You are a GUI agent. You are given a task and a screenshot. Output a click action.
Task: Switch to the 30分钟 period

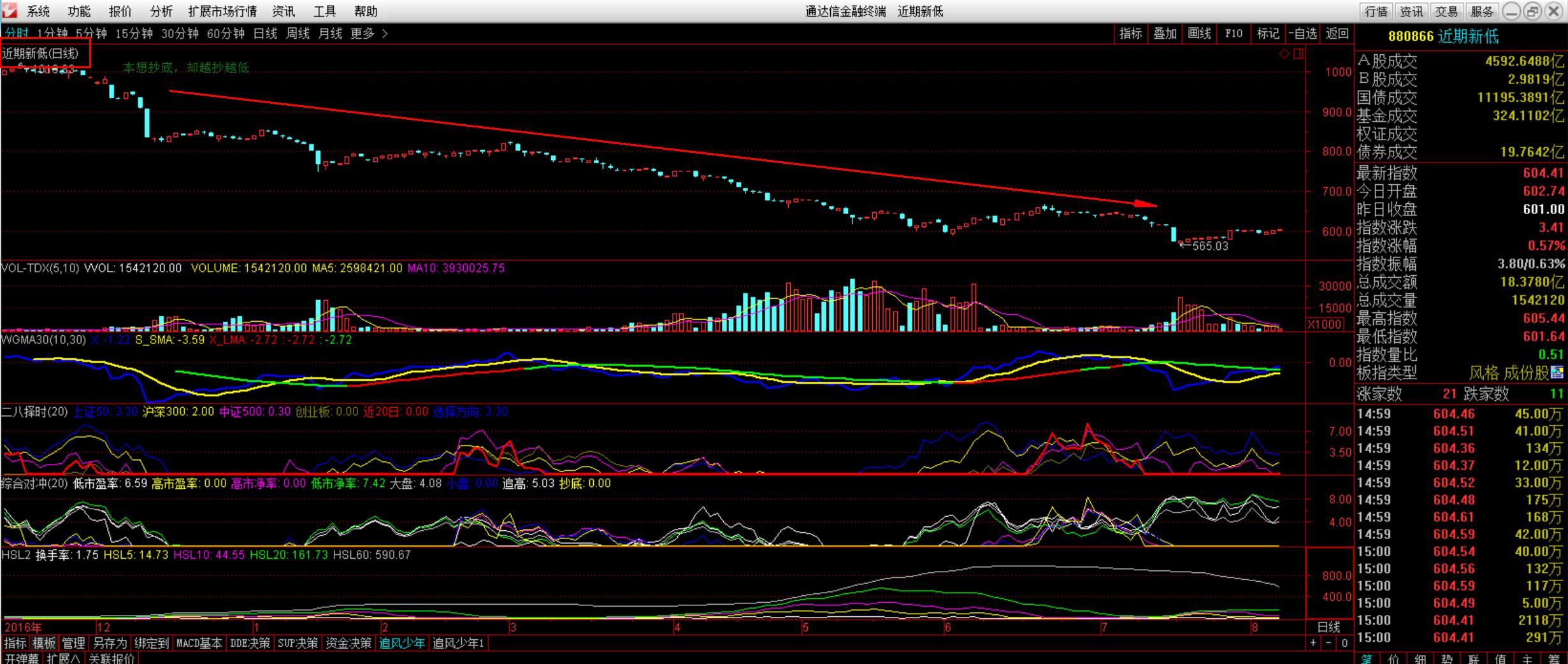click(180, 34)
